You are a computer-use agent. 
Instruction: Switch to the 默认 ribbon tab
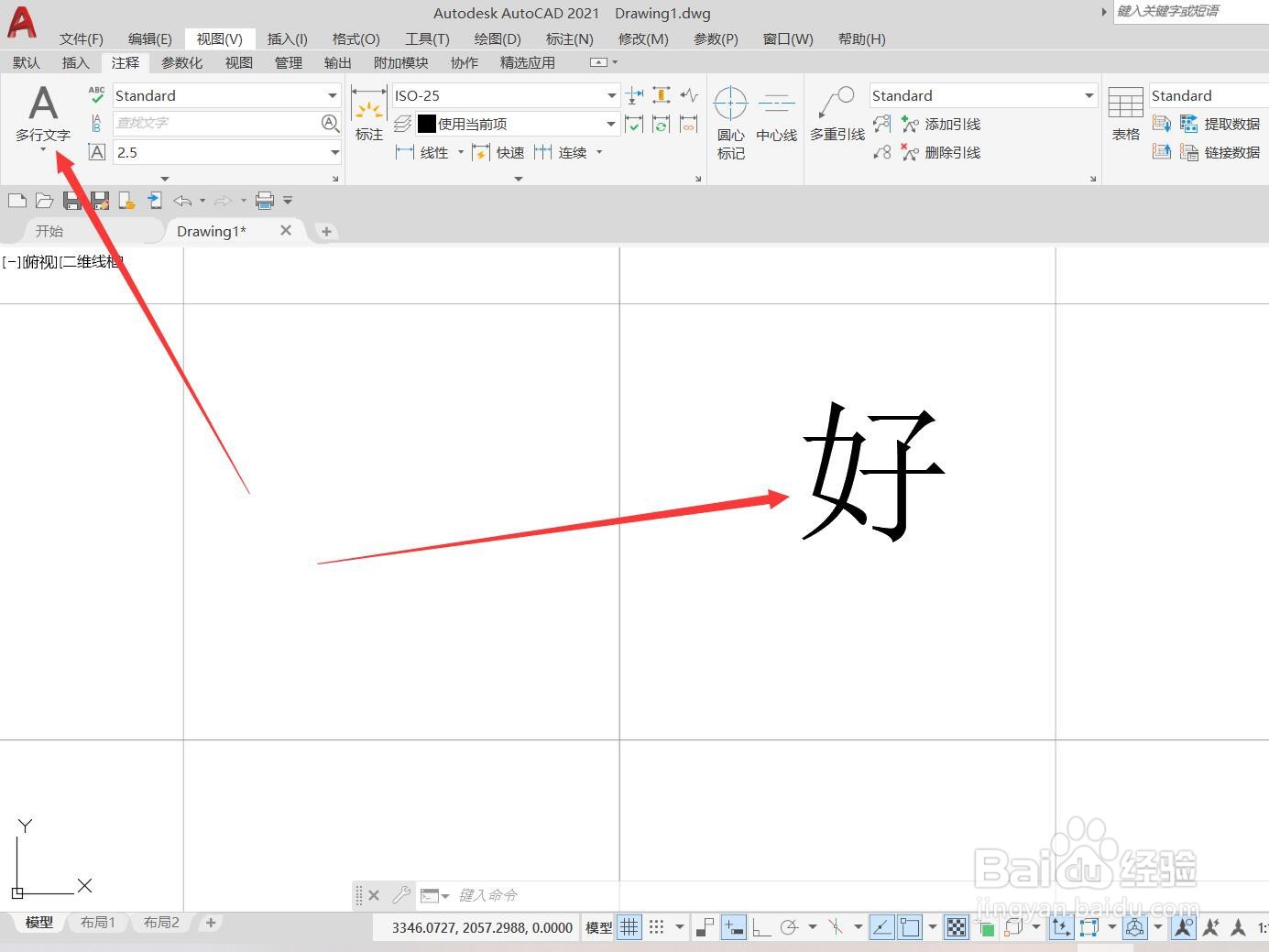point(27,62)
